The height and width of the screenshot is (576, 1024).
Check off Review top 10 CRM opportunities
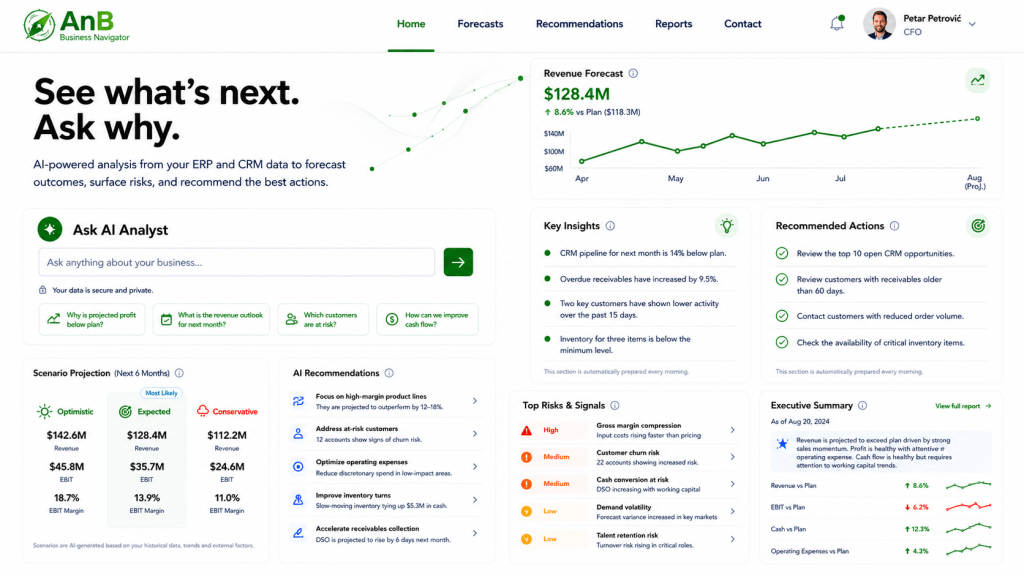(x=782, y=253)
